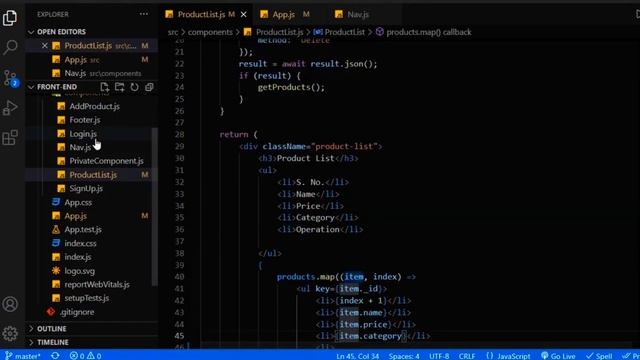Open ProductList.js in file tree
This screenshot has width=640, height=360.
[93, 175]
